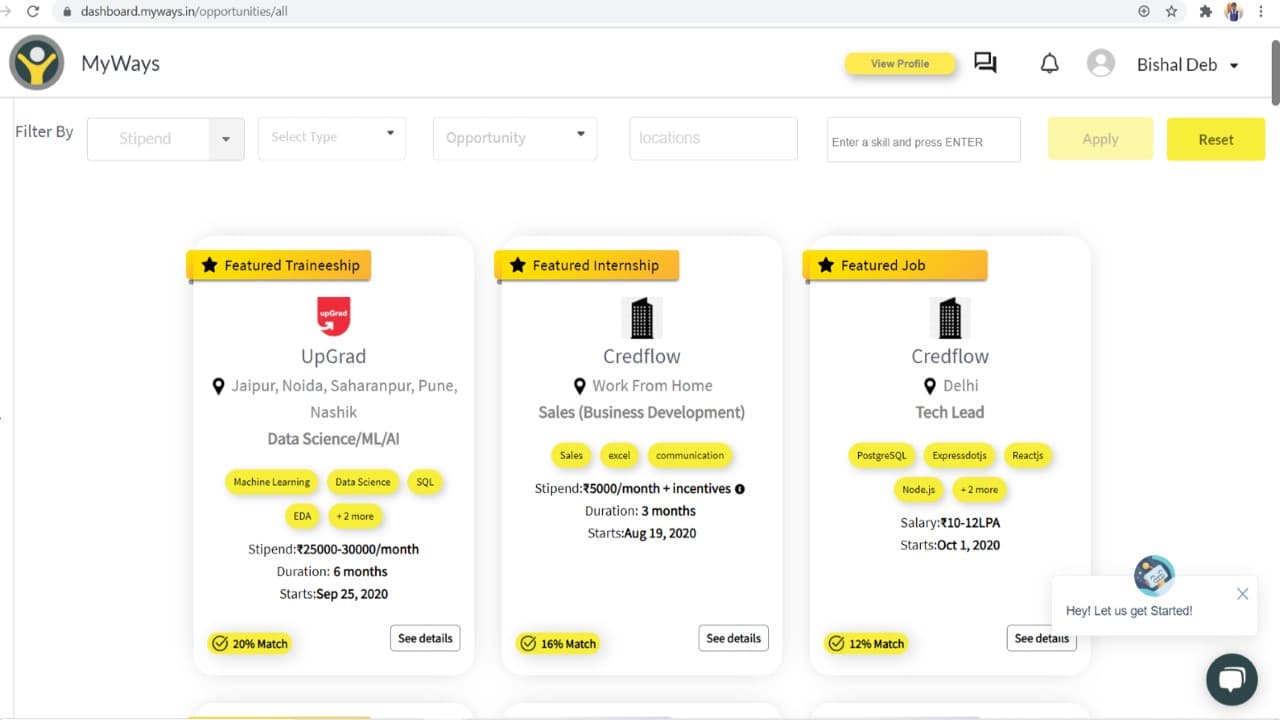Click the browser address bar URL
1280x720 pixels.
pyautogui.click(x=183, y=12)
